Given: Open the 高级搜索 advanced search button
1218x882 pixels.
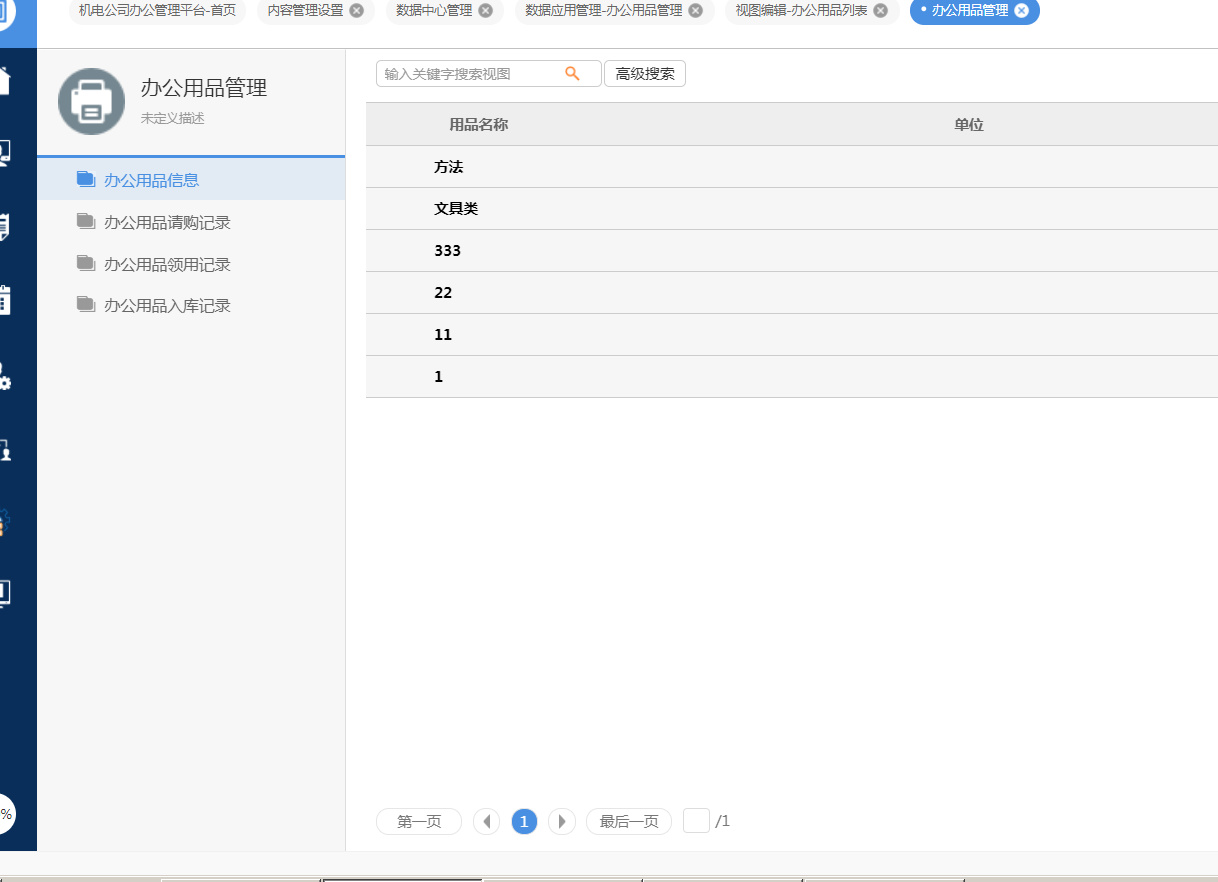Looking at the screenshot, I should tap(644, 73).
